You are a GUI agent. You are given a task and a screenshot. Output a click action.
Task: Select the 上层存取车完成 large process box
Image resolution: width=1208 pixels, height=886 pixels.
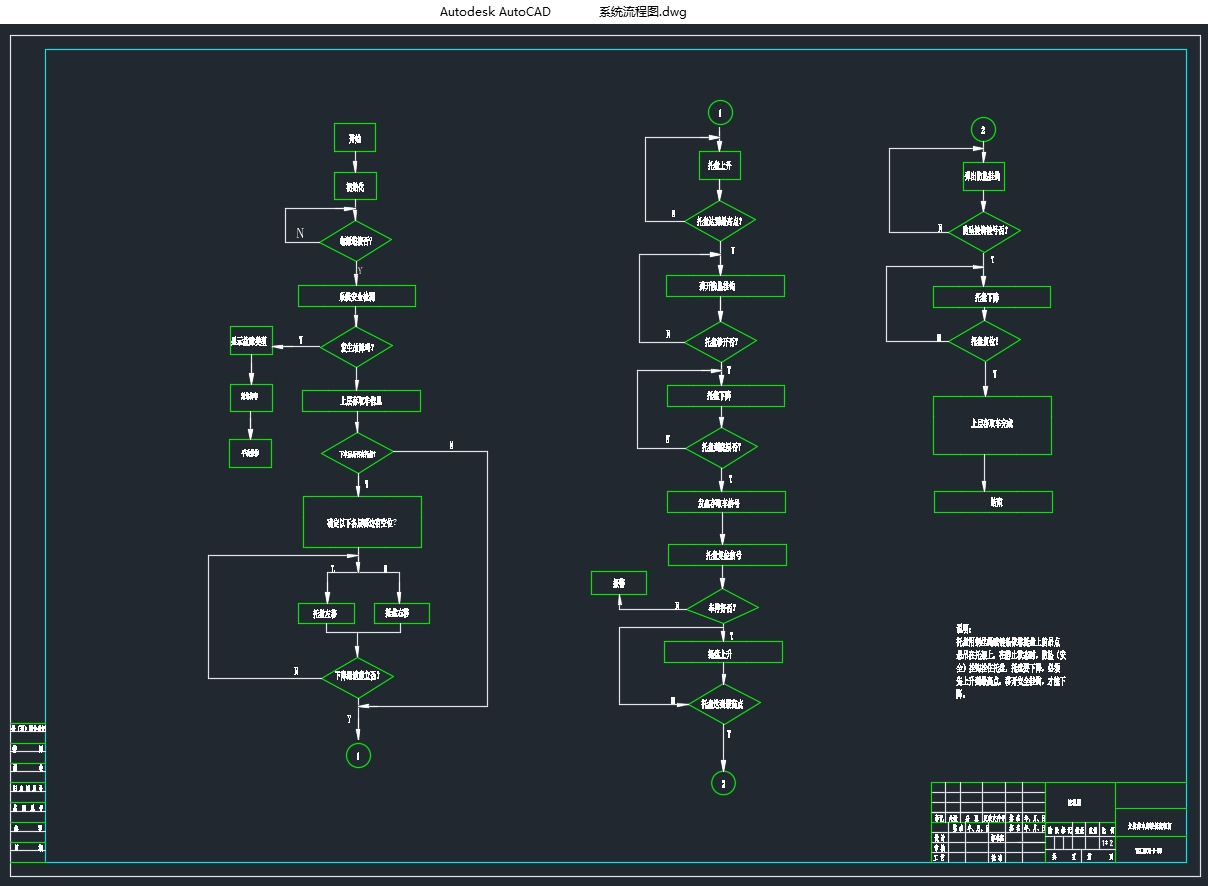(x=992, y=425)
